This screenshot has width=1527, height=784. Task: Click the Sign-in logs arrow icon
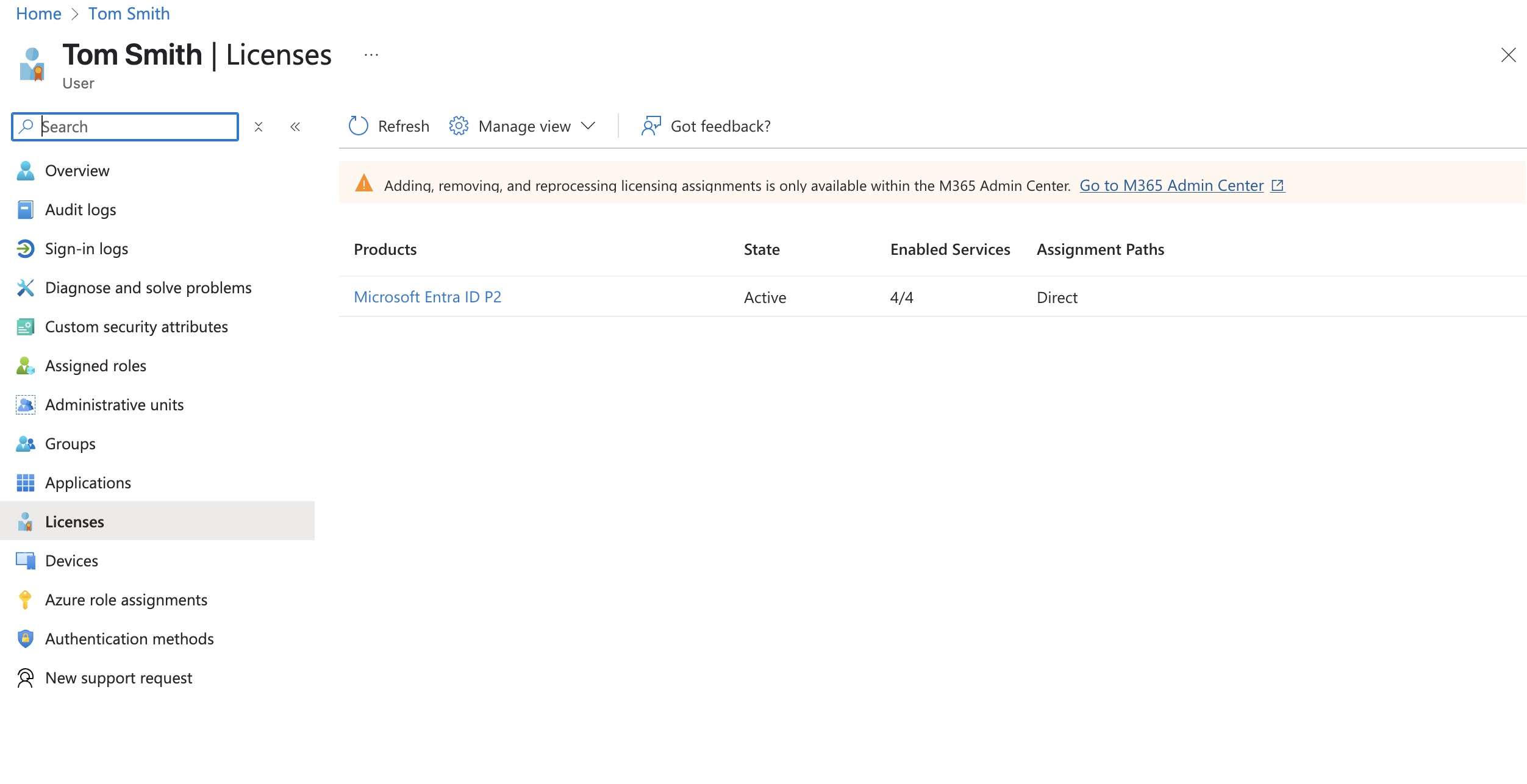pos(25,249)
